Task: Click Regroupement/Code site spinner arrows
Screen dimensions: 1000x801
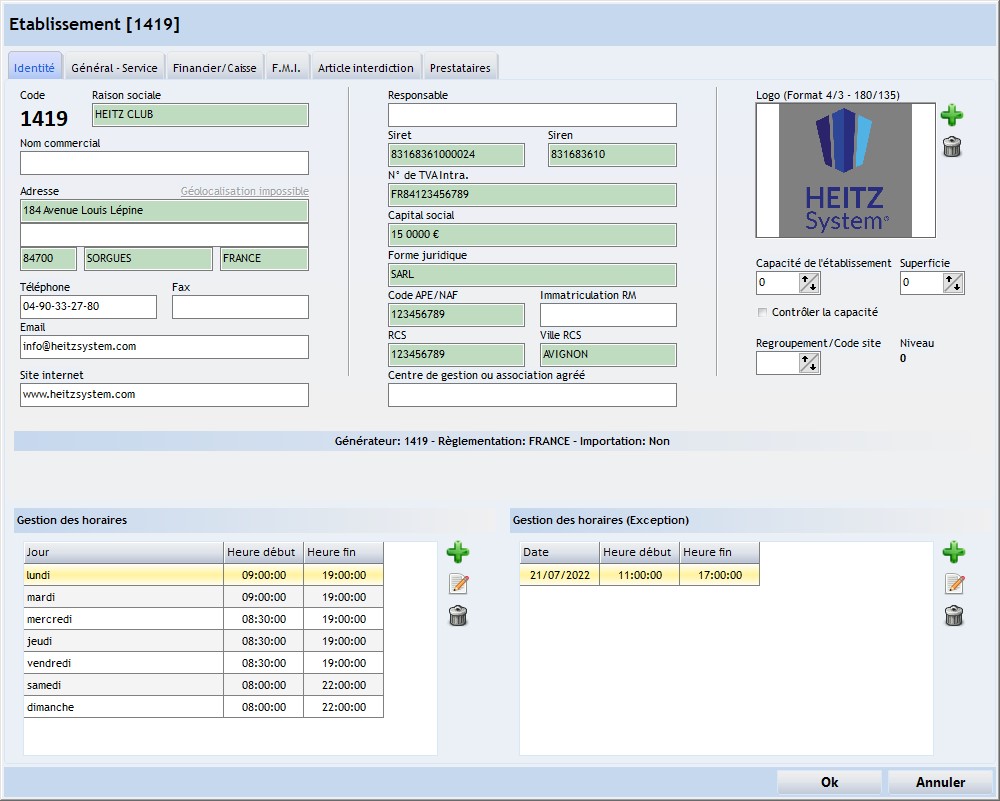Action: pyautogui.click(x=809, y=363)
